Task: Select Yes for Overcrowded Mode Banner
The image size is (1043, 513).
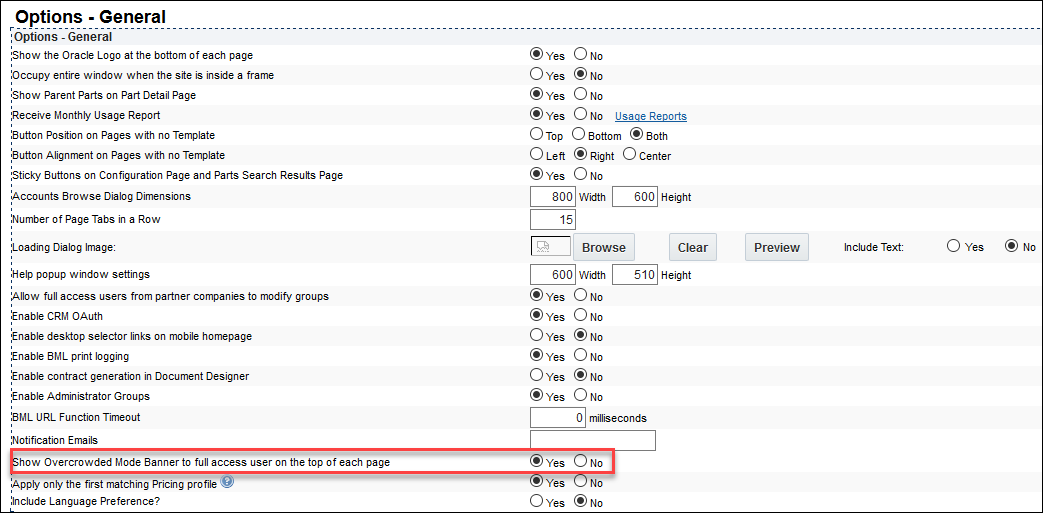Action: pos(535,460)
